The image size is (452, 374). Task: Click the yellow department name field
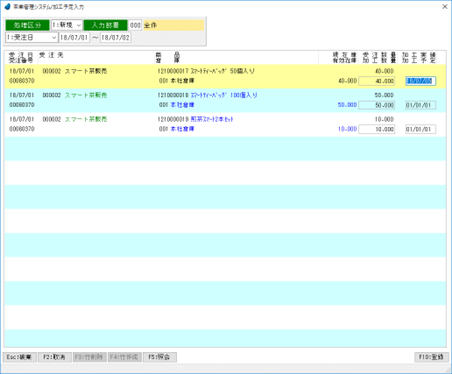point(173,25)
